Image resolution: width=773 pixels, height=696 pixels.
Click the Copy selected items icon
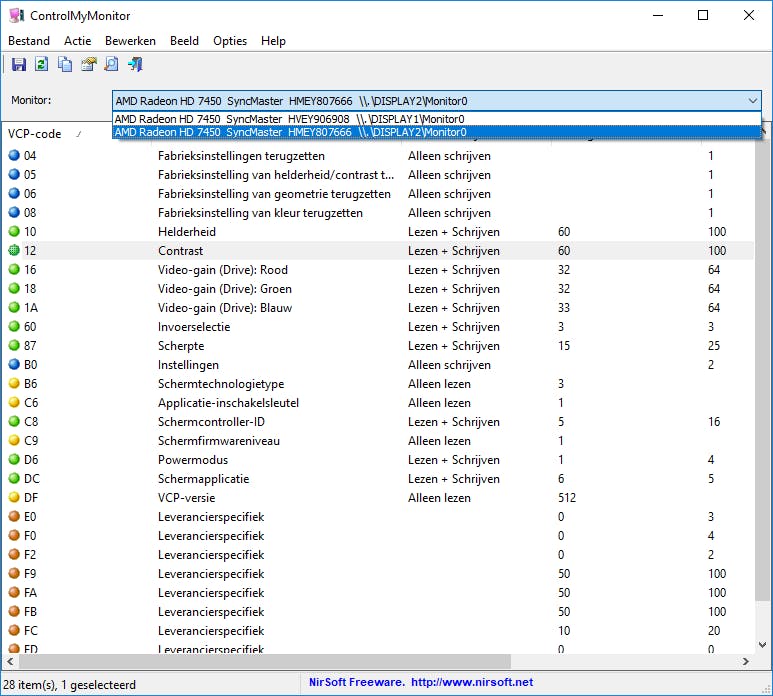[65, 65]
